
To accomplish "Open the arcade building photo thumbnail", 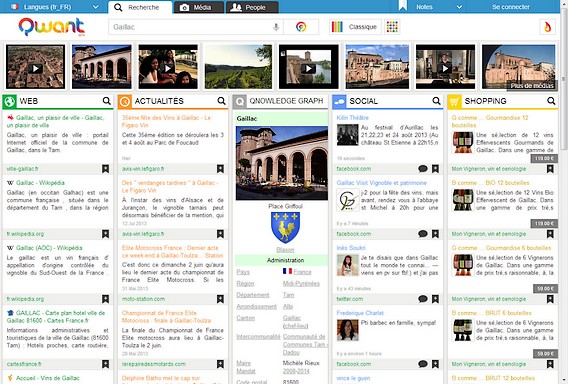I will pyautogui.click(x=102, y=67).
